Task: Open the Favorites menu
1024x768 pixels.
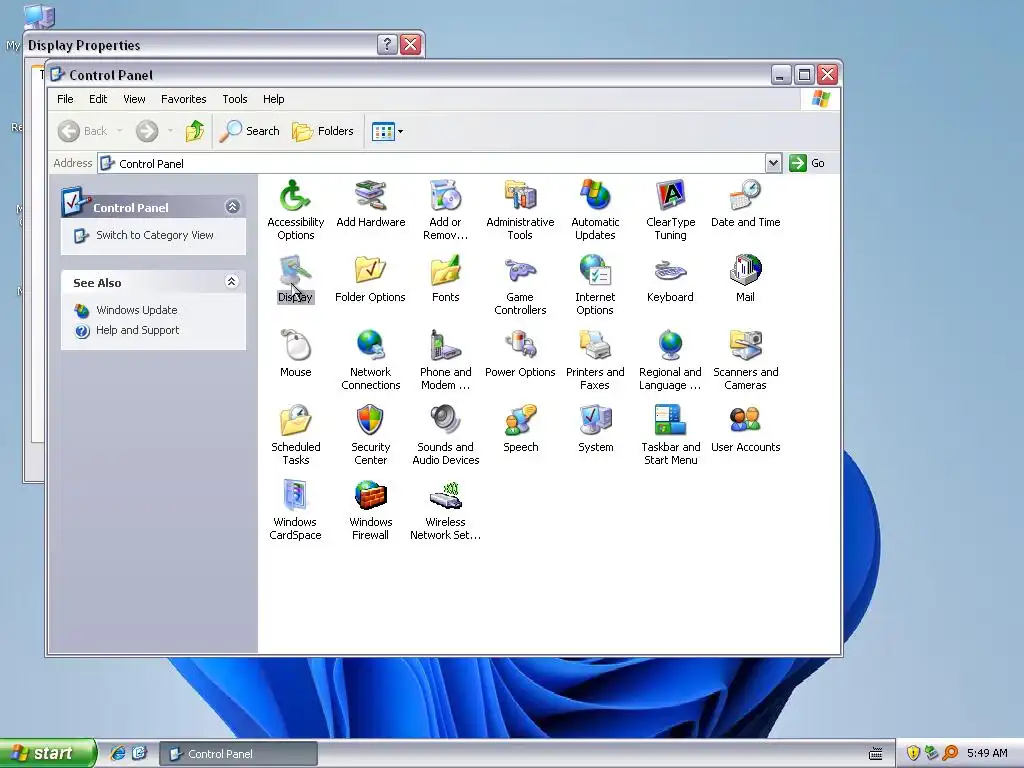Action: click(x=184, y=99)
